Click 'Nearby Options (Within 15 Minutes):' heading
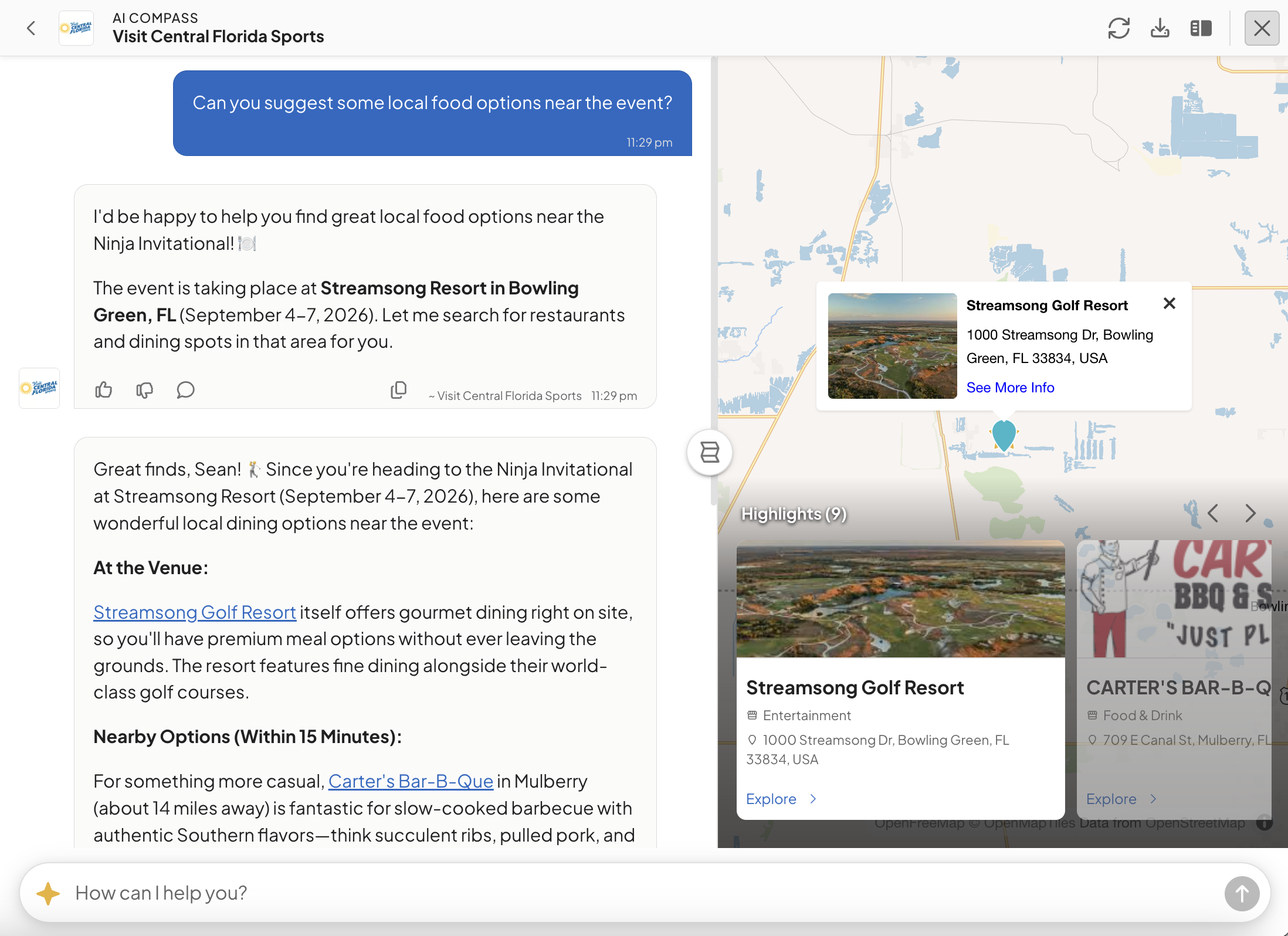The width and height of the screenshot is (1288, 936). point(248,737)
